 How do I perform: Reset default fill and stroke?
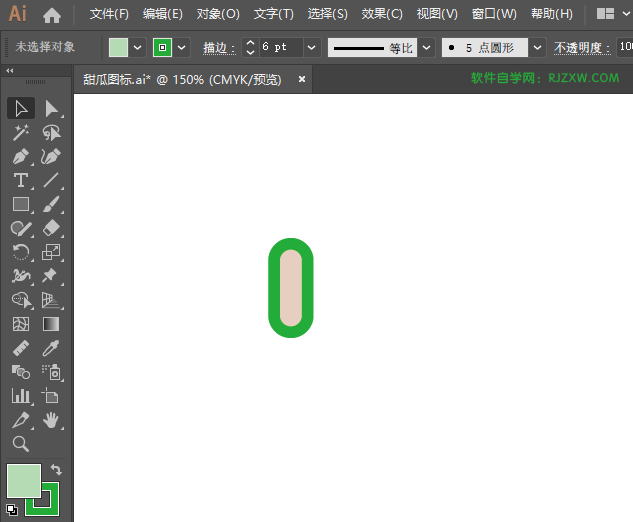click(x=12, y=510)
